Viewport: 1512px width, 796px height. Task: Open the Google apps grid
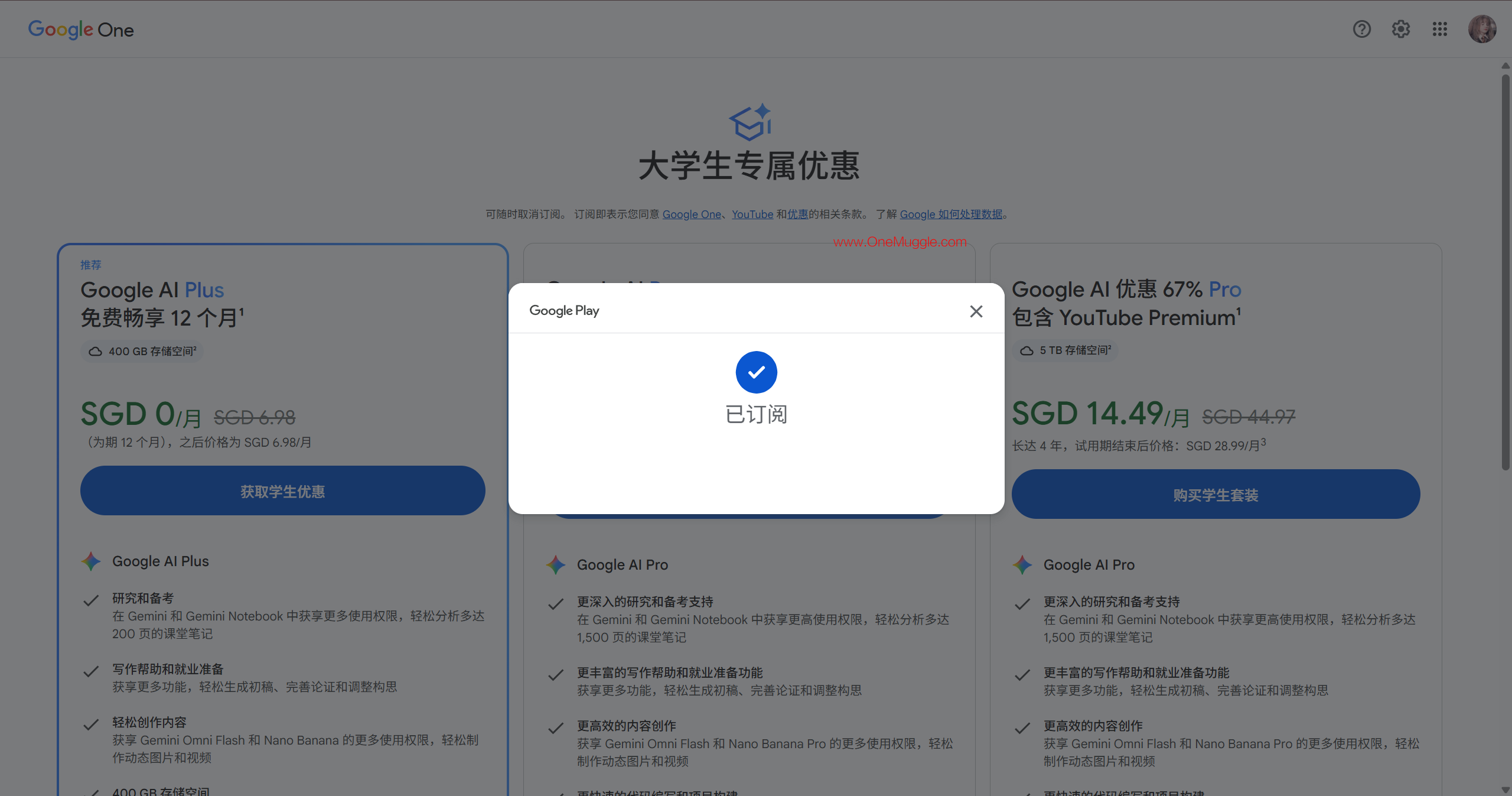[1440, 29]
